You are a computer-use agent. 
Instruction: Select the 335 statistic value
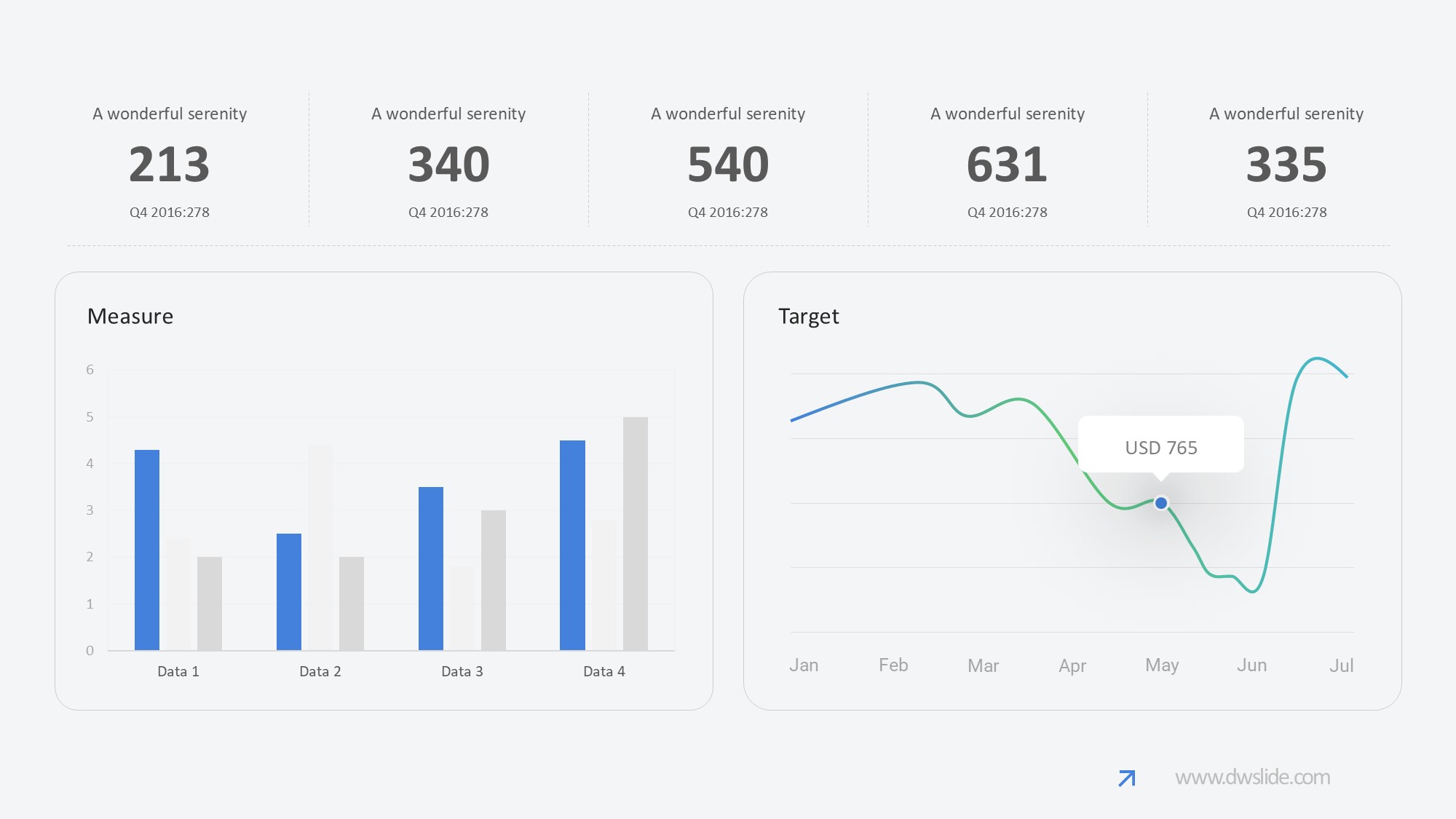(x=1286, y=165)
